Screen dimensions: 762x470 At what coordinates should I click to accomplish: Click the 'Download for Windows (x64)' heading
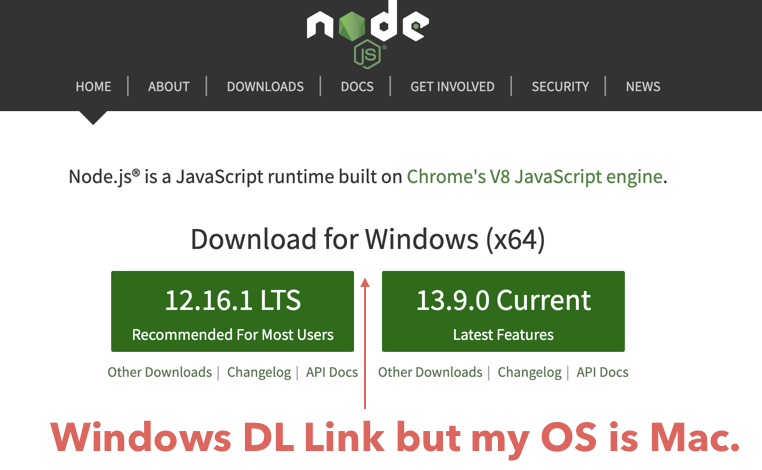click(x=368, y=239)
